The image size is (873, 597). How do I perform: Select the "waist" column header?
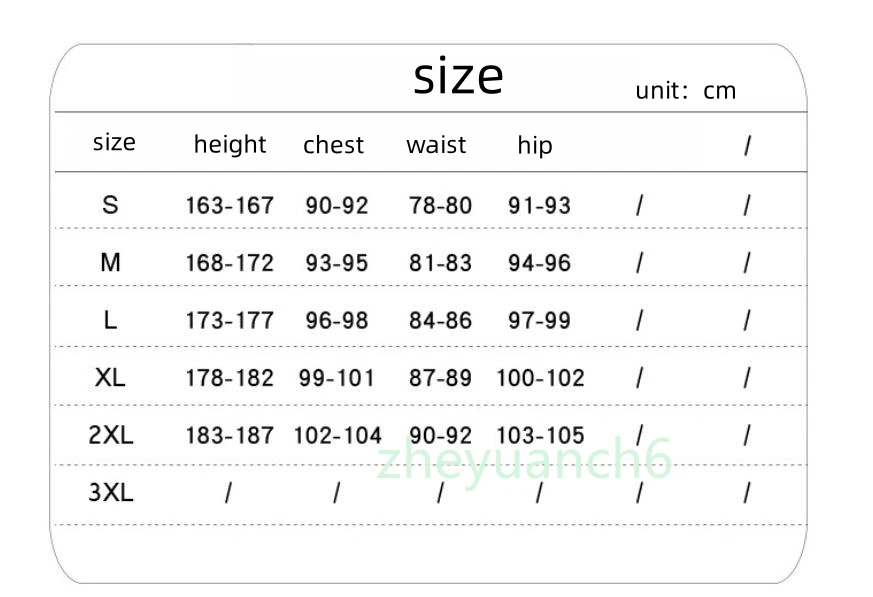(x=436, y=145)
